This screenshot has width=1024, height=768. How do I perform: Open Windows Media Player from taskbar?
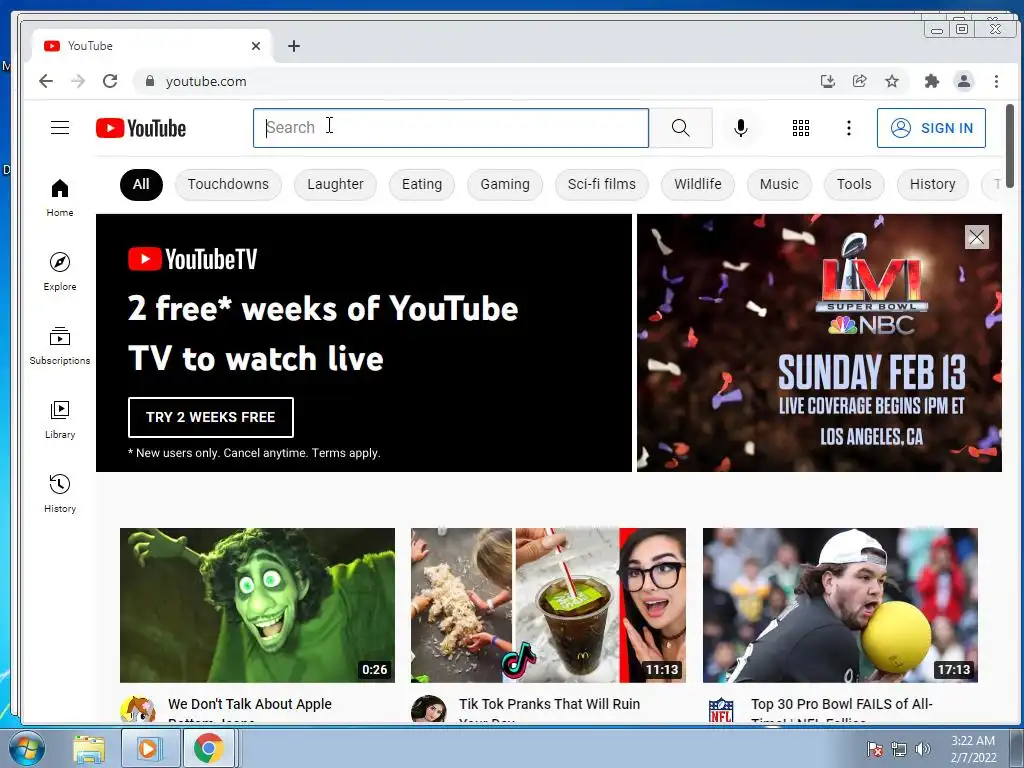[150, 748]
